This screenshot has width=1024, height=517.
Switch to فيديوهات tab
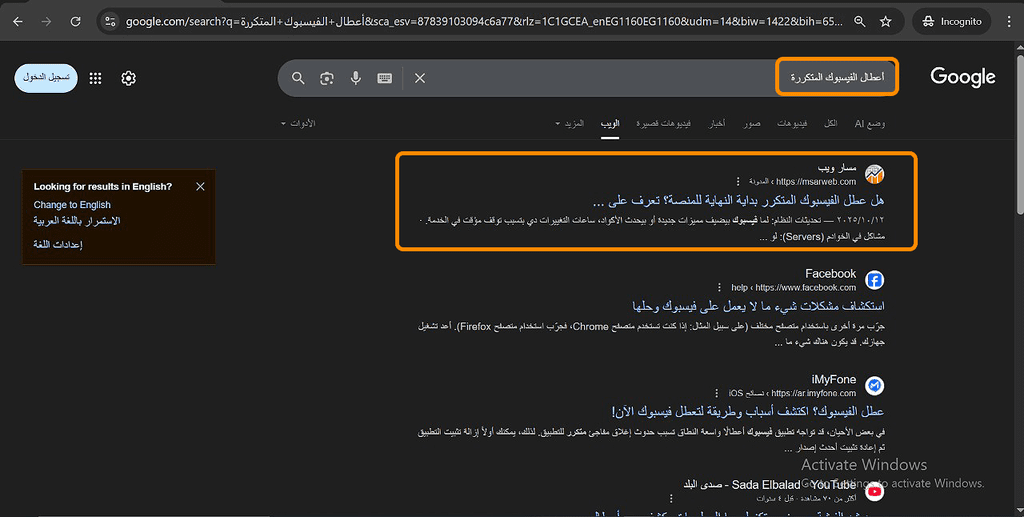coord(792,123)
